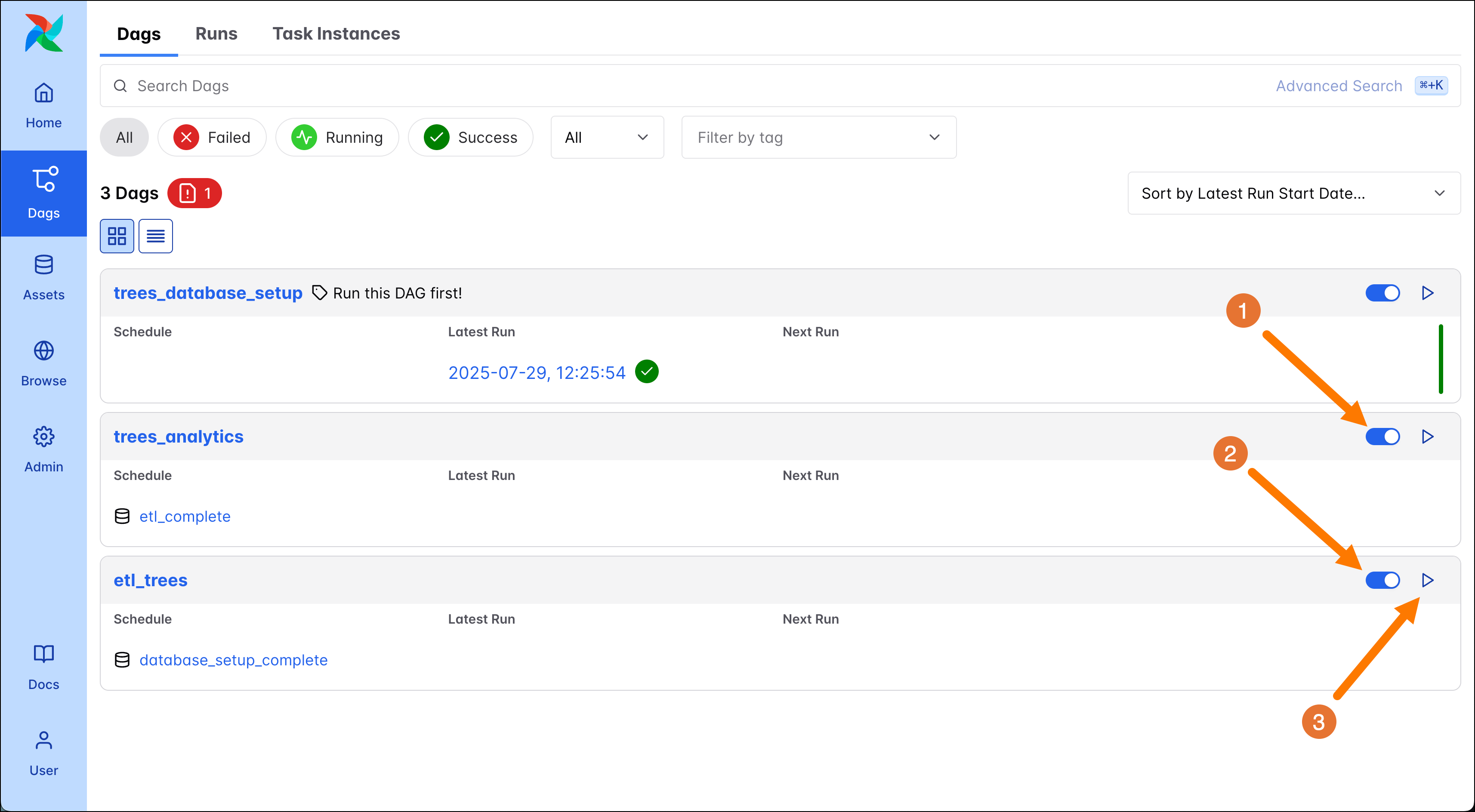This screenshot has width=1475, height=812.
Task: Disable the trees_database_setup DAG toggle
Action: point(1382,292)
